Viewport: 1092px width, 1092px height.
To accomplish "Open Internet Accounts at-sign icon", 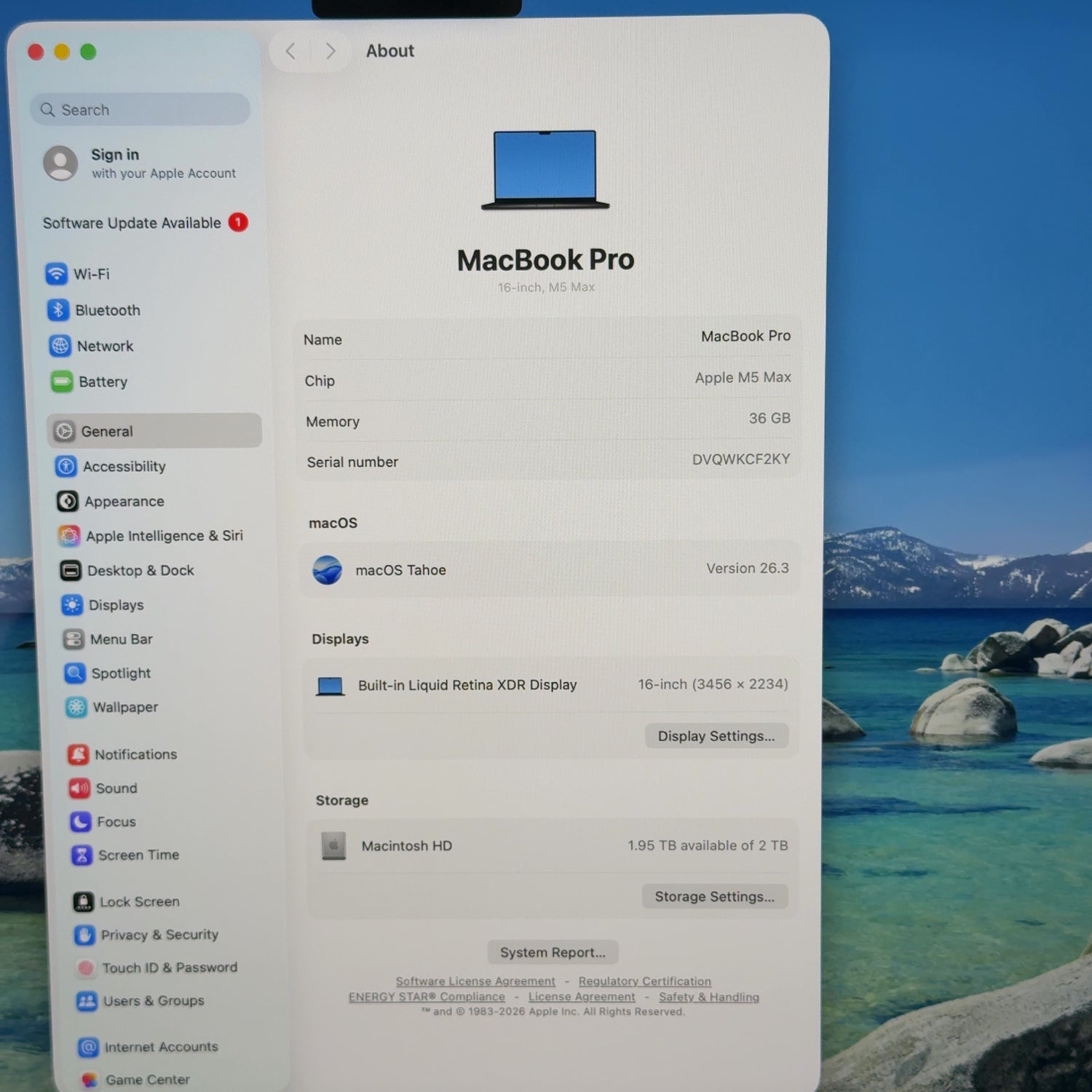I will click(x=88, y=1047).
